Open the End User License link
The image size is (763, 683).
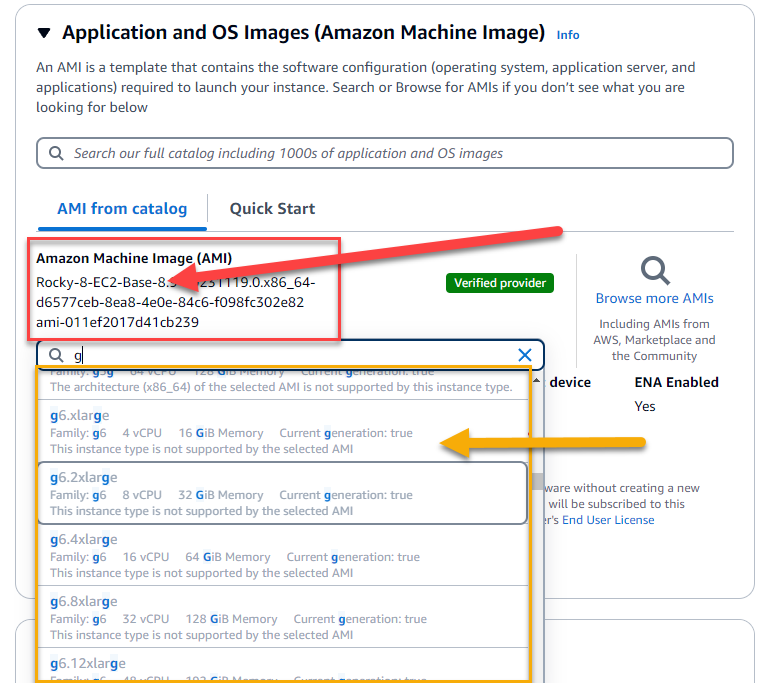[607, 520]
